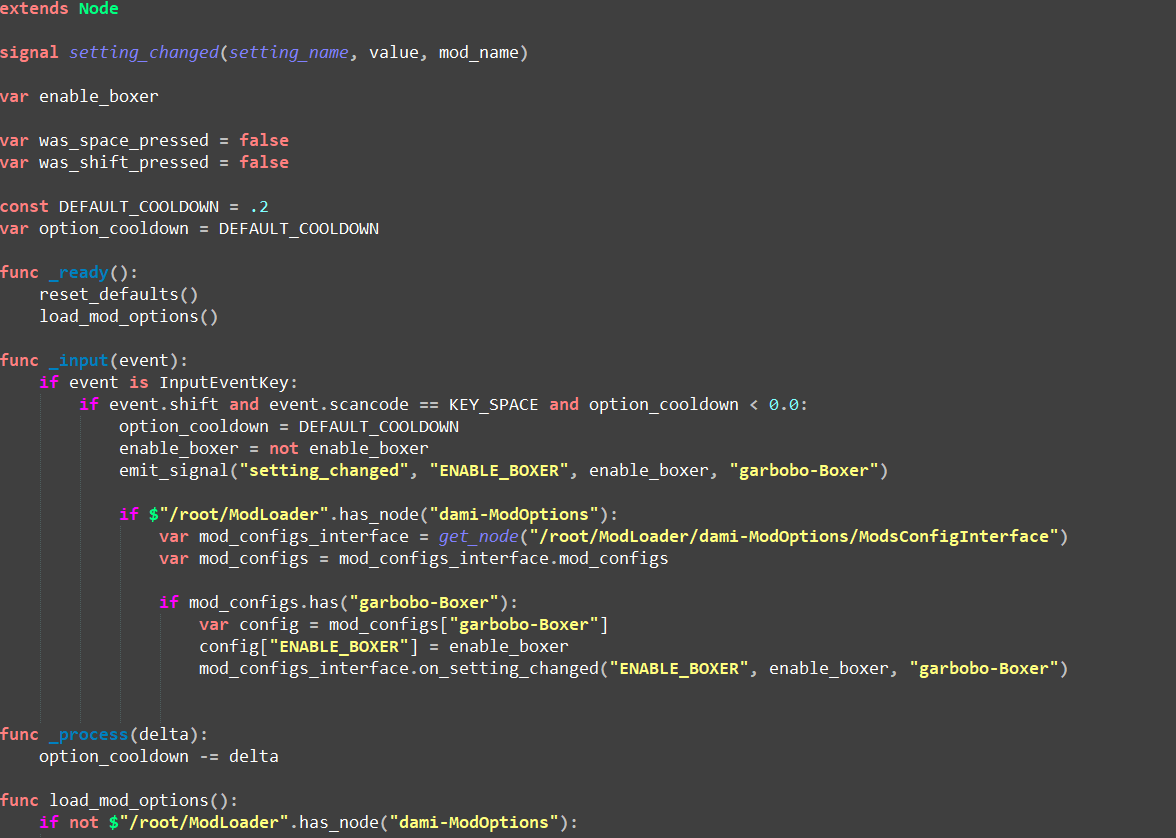
Task: Click the 'var was_shift_pressed = false' line
Action: click(x=144, y=163)
